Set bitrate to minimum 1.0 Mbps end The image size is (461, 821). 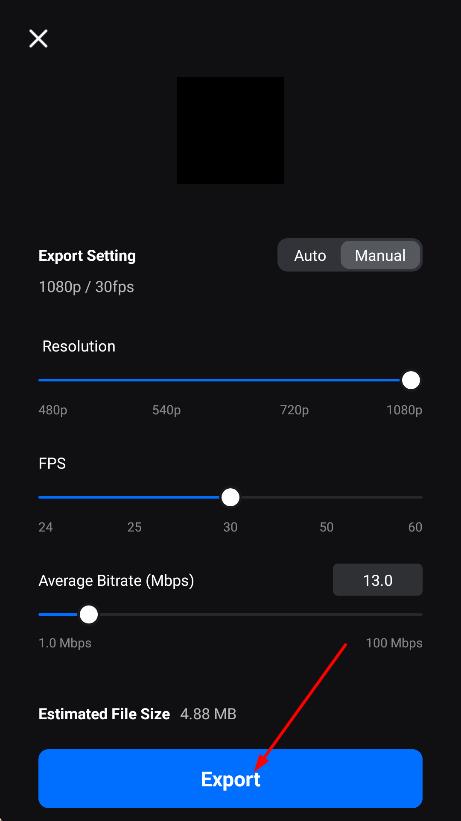[x=39, y=615]
